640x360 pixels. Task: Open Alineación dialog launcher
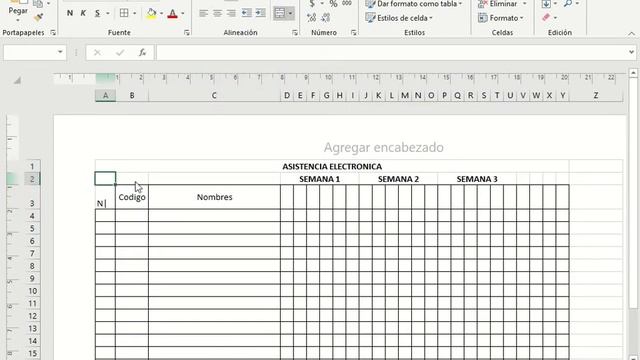coord(295,32)
